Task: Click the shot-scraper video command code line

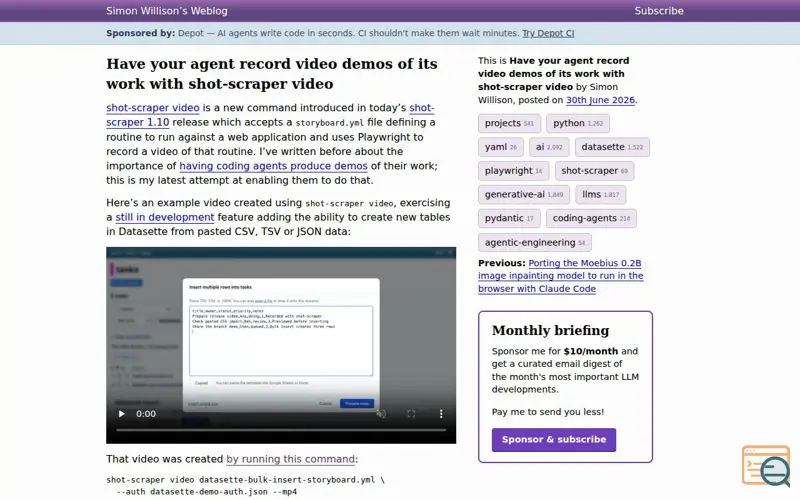Action: tap(245, 480)
